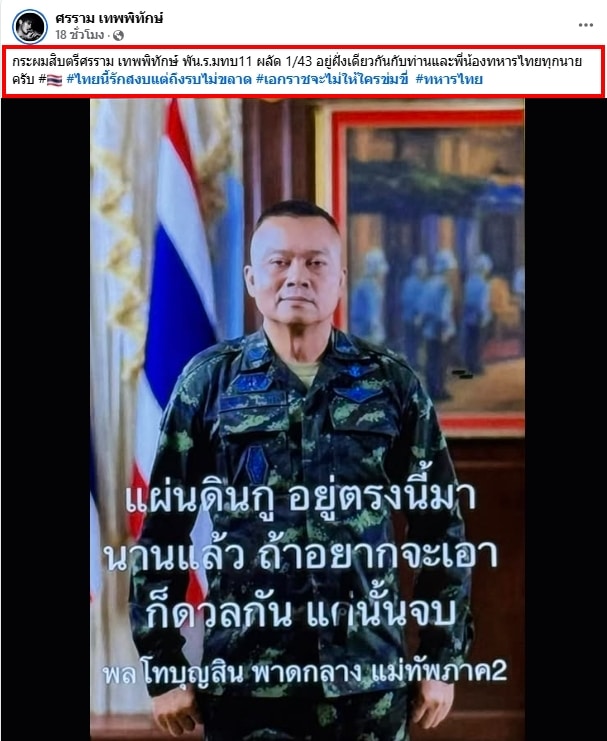Click the black margin left of the photo
Screen dimensions: 607x741
pyautogui.click(x=45, y=419)
